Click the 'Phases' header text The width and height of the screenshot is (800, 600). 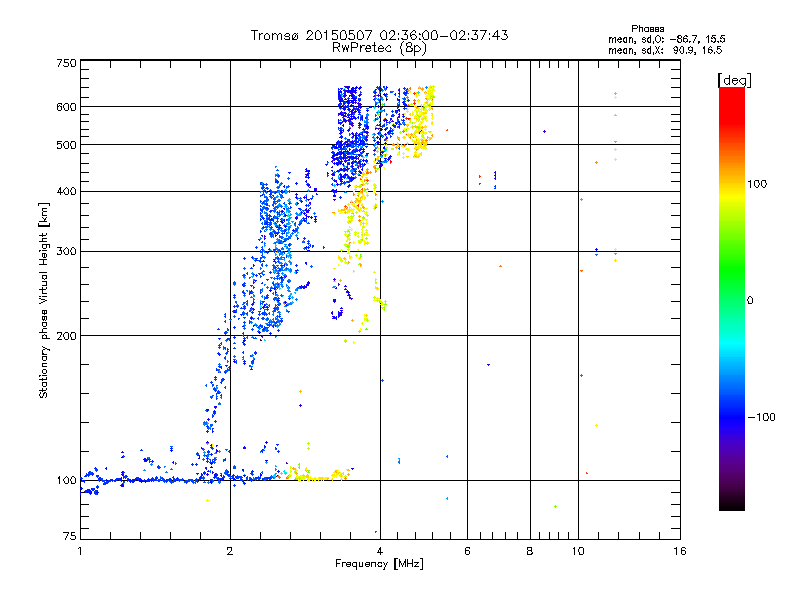click(647, 29)
